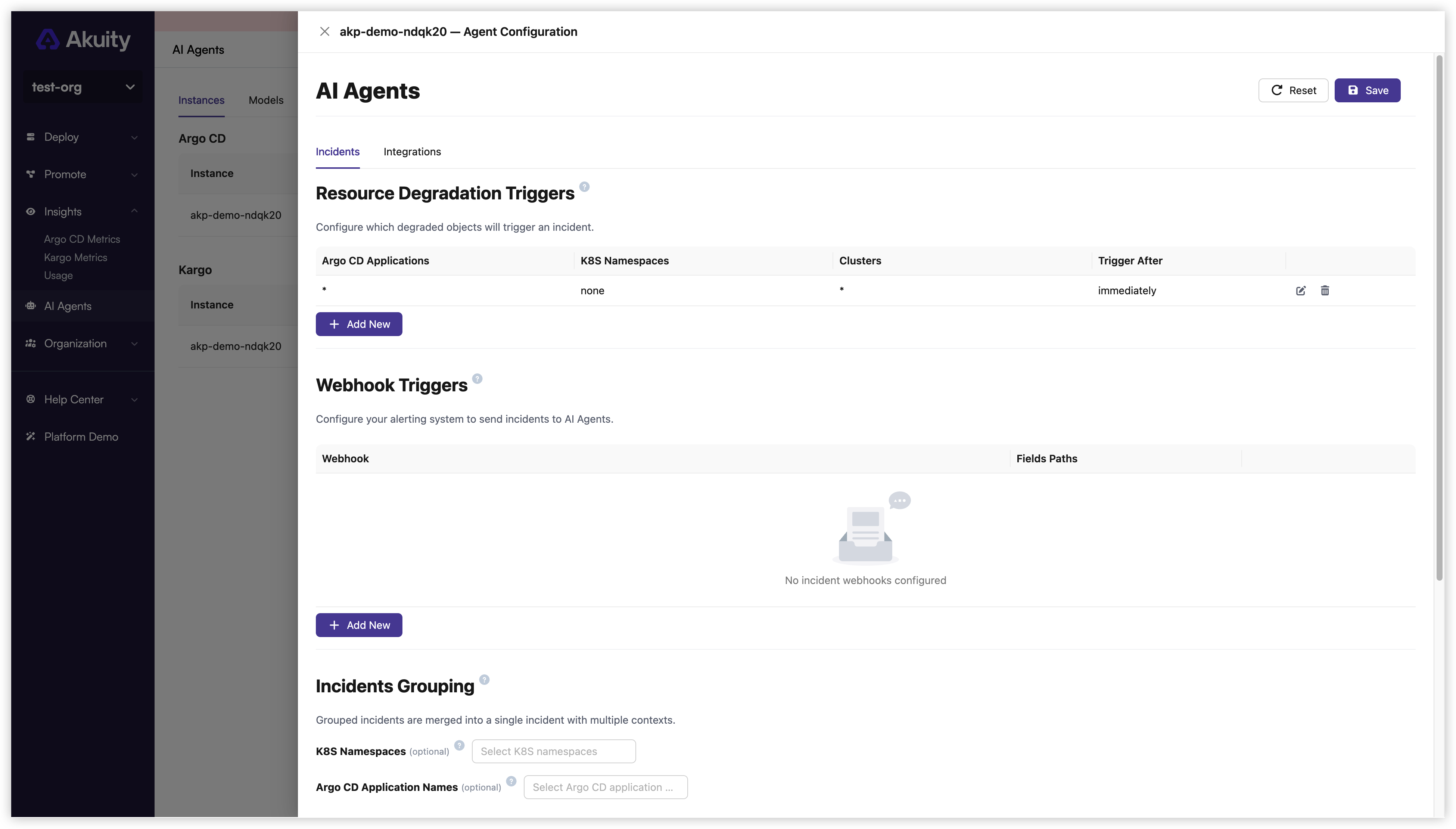
Task: Edit the degradation trigger row
Action: pyautogui.click(x=1301, y=291)
